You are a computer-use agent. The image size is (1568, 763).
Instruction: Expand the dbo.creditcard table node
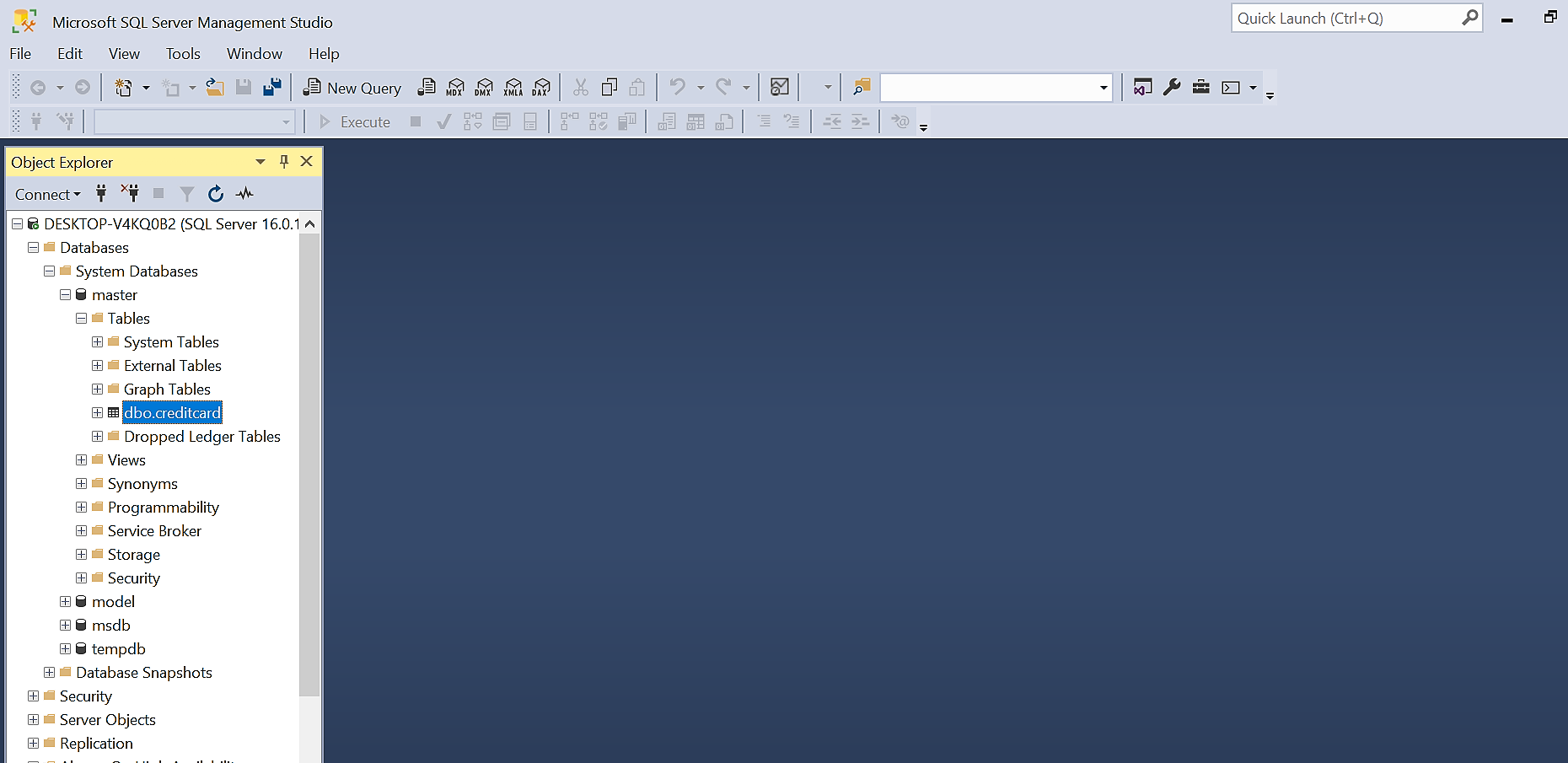(x=97, y=413)
